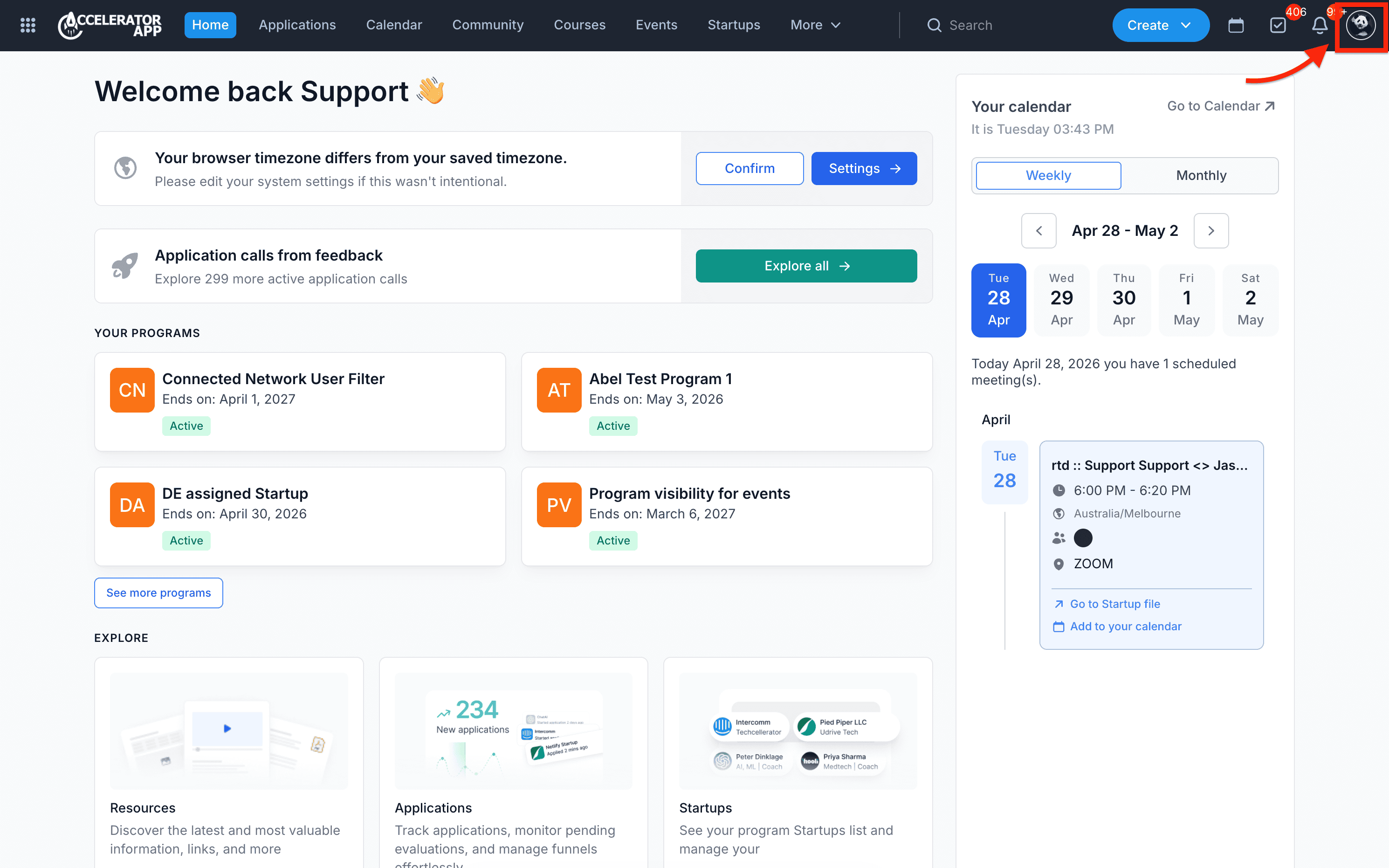This screenshot has height=868, width=1389.
Task: Open the Applications nav tab
Action: pyautogui.click(x=297, y=25)
